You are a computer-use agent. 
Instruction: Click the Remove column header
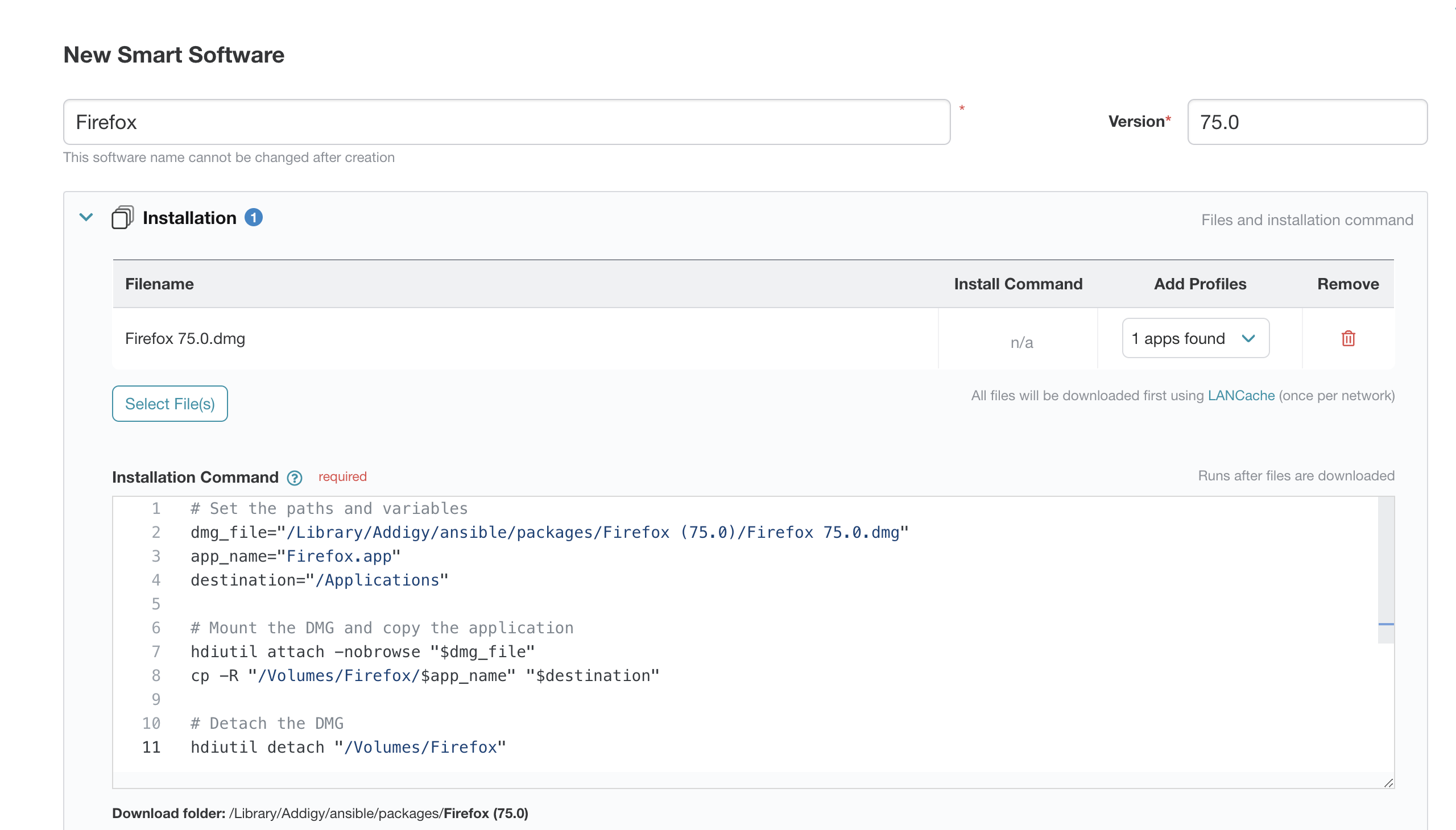click(x=1347, y=284)
